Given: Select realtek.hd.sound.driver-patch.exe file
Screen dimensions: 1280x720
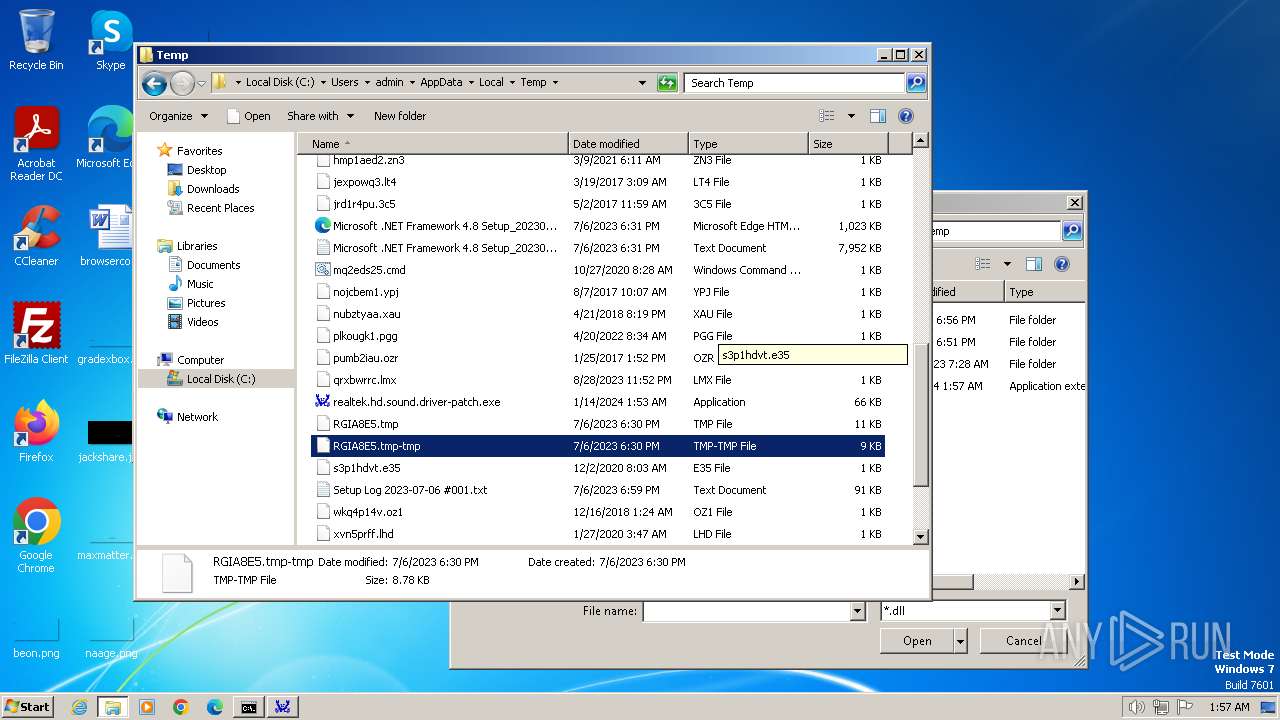Looking at the screenshot, I should coord(598,402).
